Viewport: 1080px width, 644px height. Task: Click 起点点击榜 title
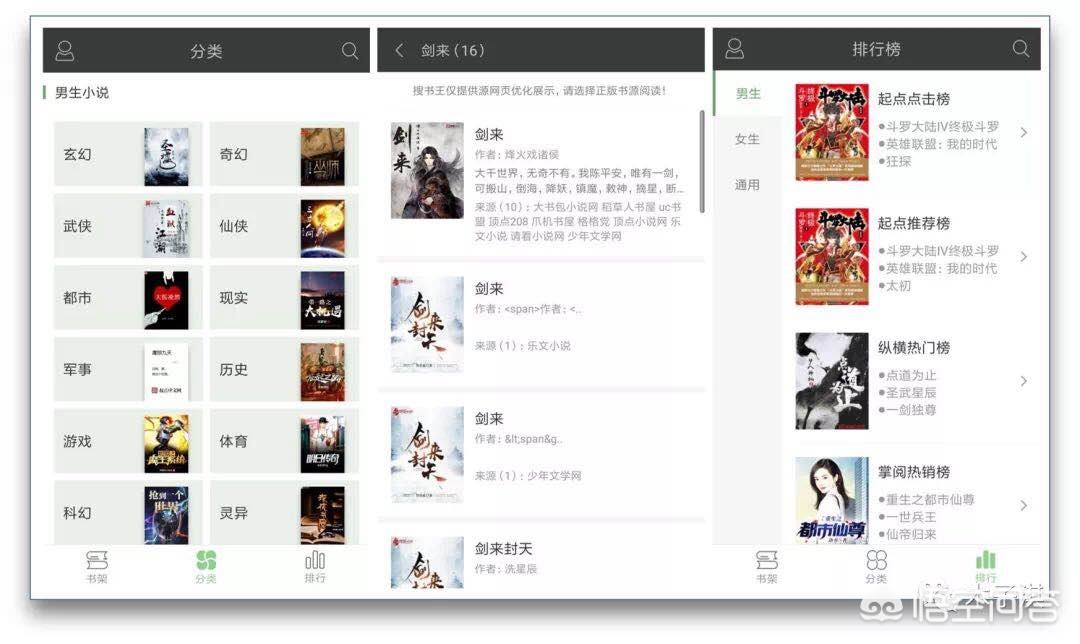pyautogui.click(x=914, y=98)
